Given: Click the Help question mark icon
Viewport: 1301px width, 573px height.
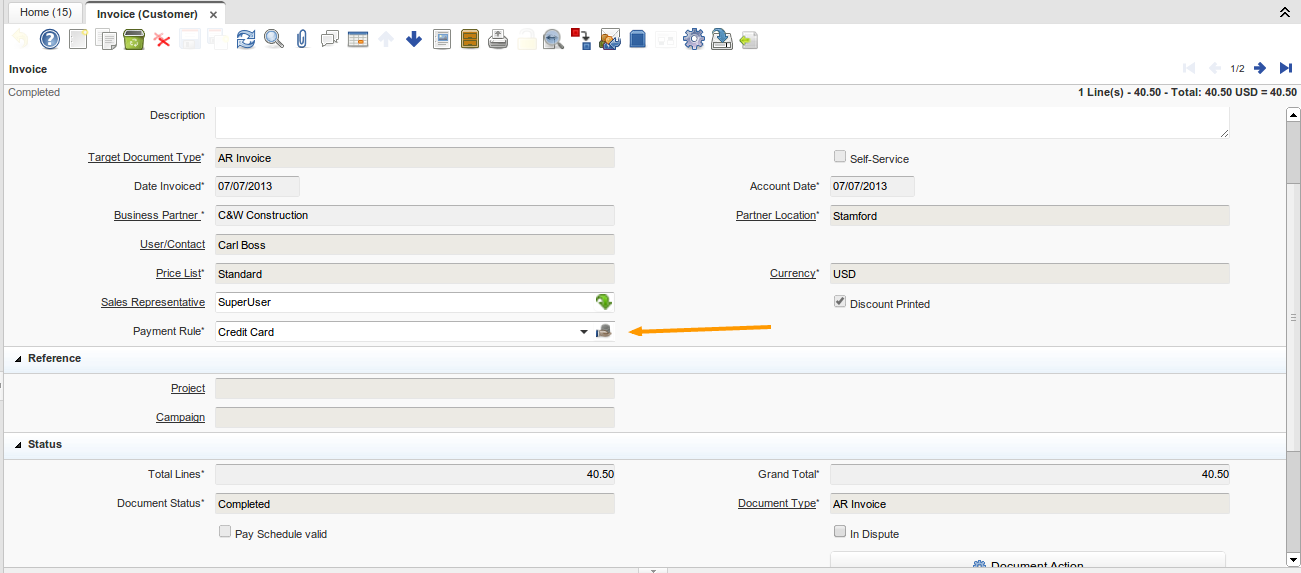Looking at the screenshot, I should [49, 40].
